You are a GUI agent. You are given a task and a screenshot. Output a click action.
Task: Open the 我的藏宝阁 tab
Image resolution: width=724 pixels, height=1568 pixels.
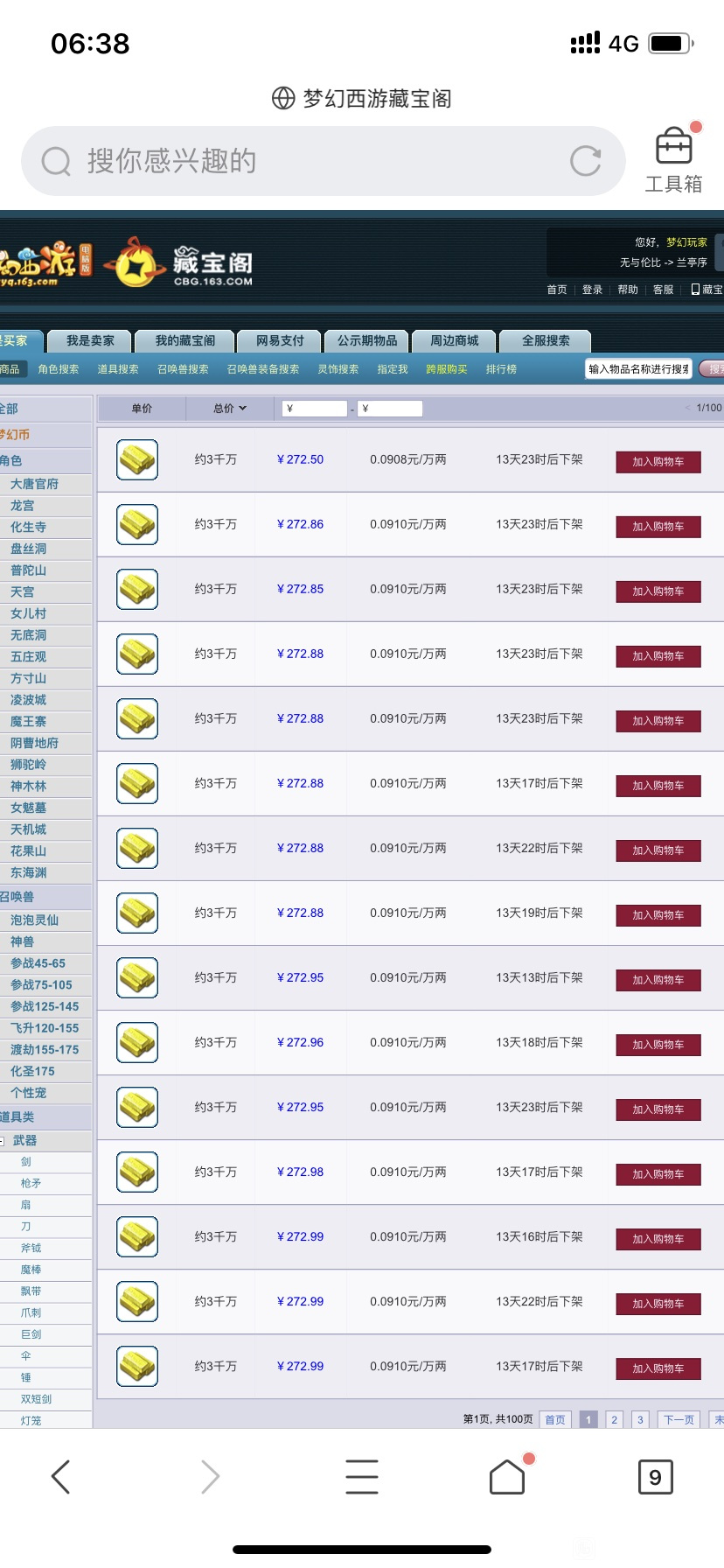point(185,341)
